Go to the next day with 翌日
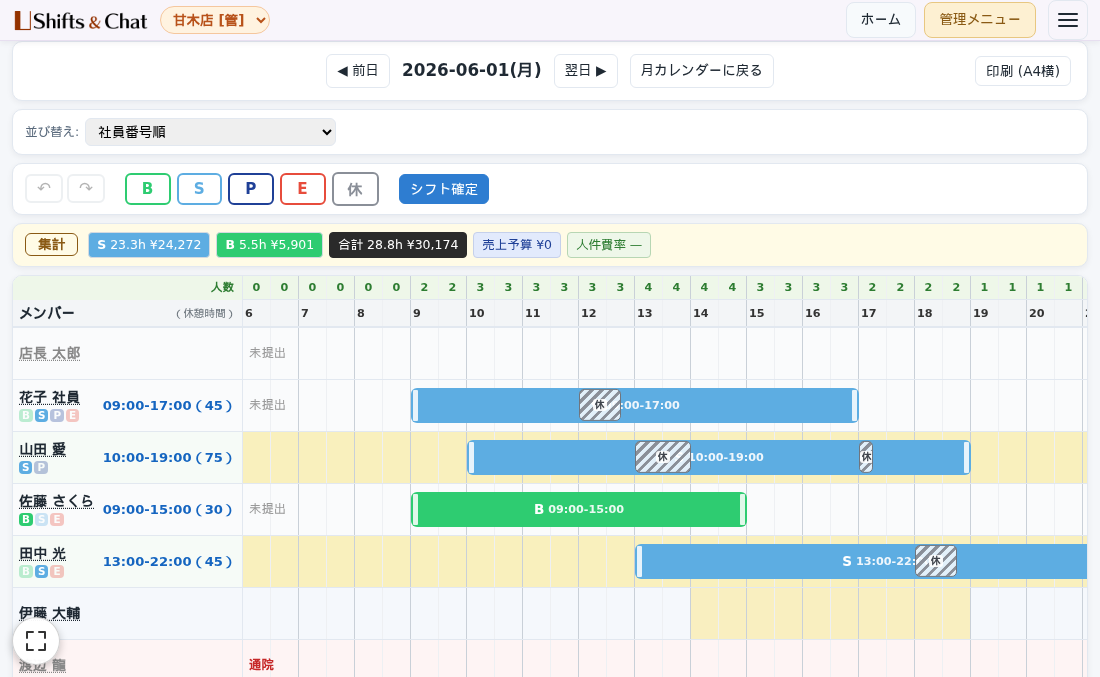Viewport: 1100px width, 677px height. (586, 71)
